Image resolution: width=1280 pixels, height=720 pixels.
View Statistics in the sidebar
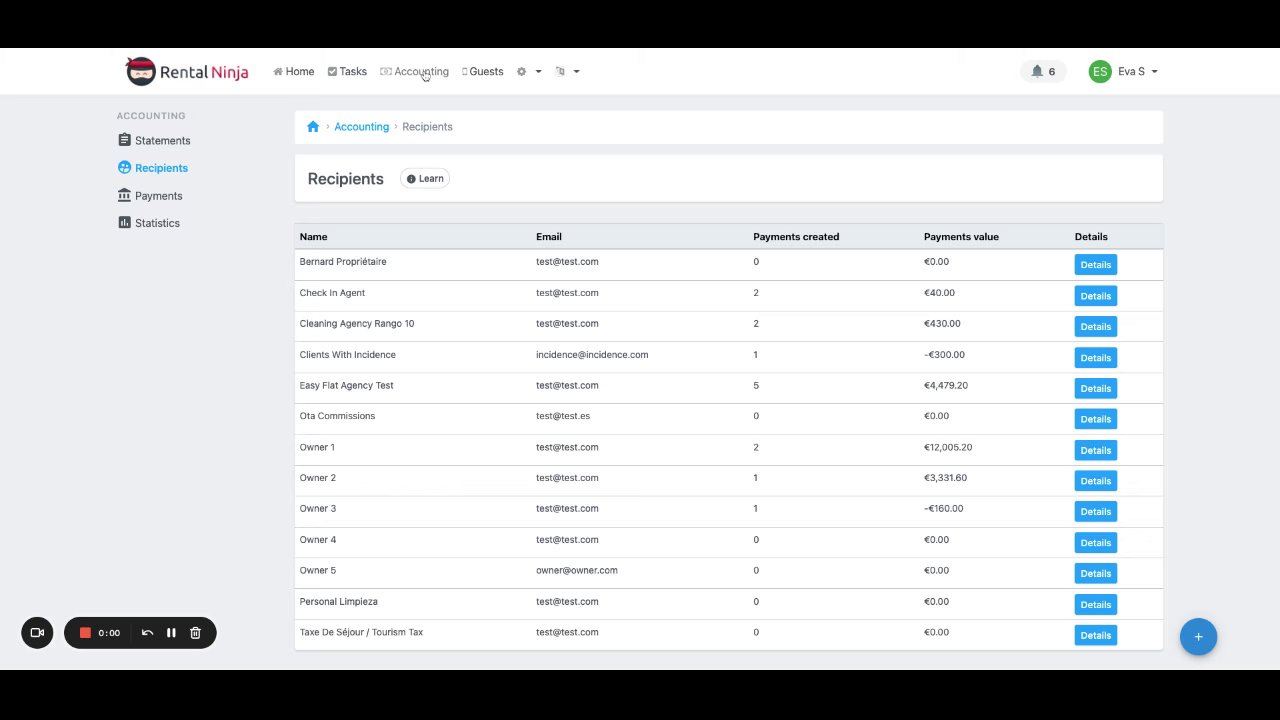point(149,223)
